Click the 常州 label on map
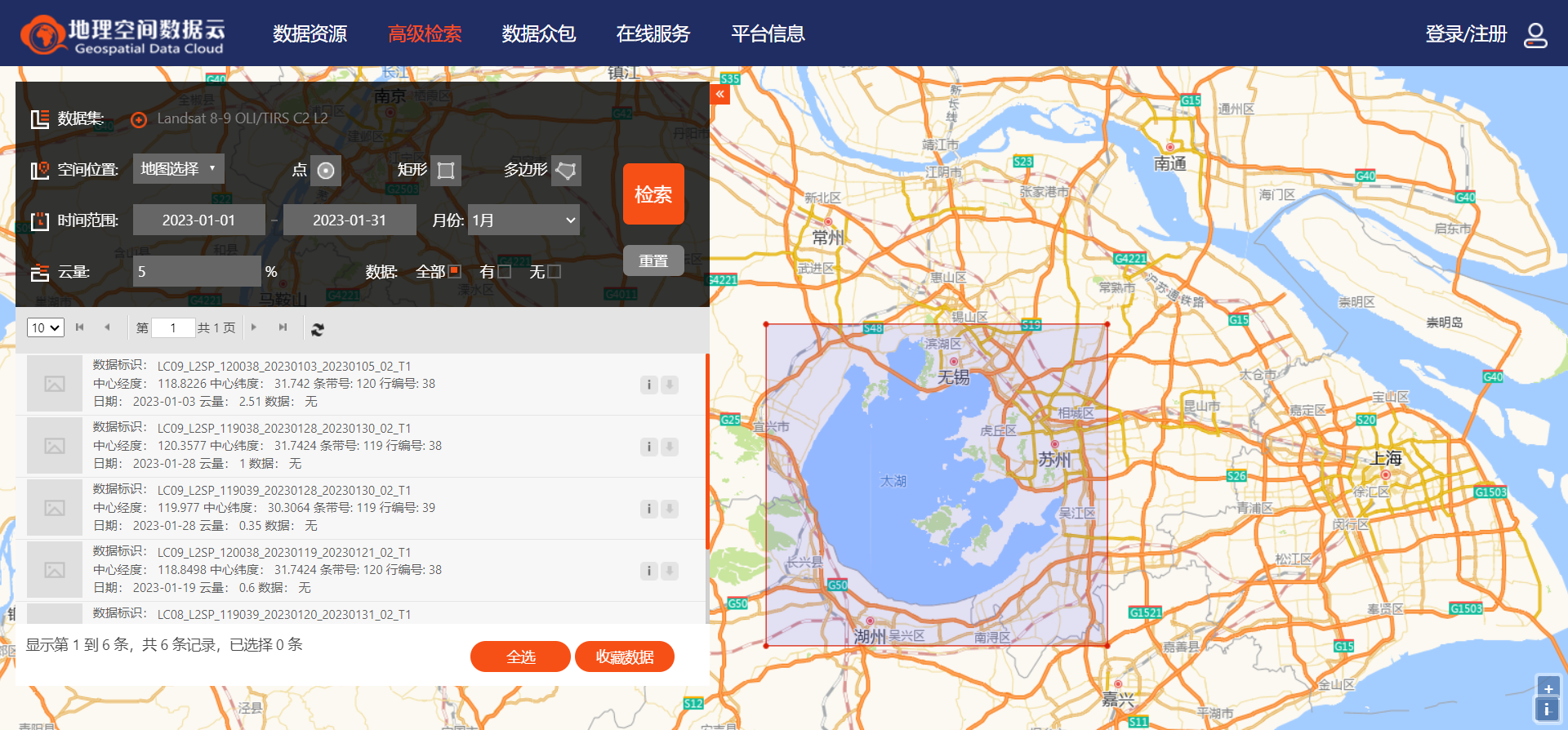This screenshot has height=730, width=1568. (x=828, y=237)
